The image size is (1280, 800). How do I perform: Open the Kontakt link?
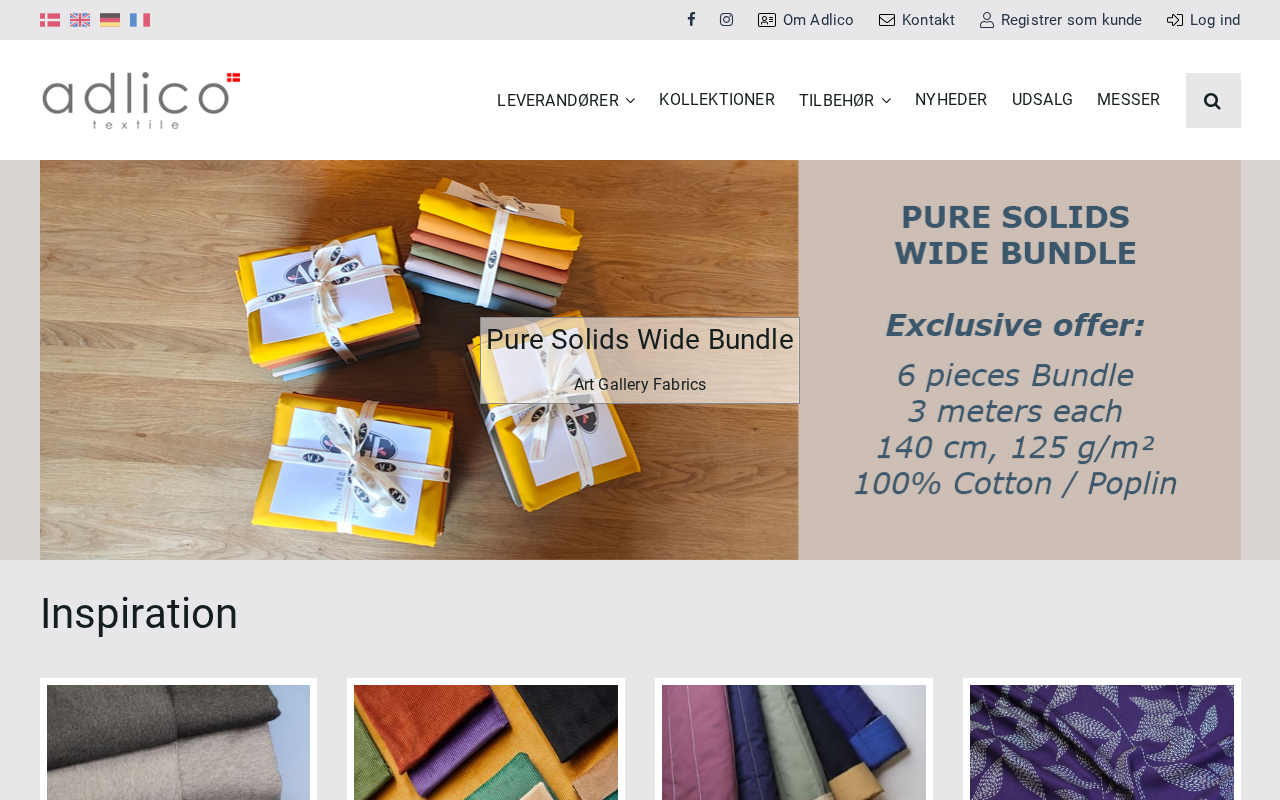point(917,20)
